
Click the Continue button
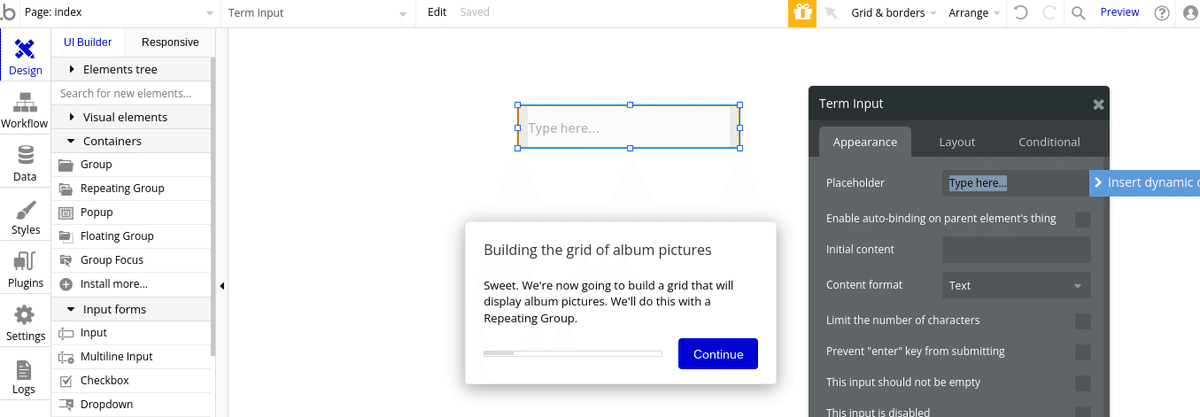click(718, 354)
